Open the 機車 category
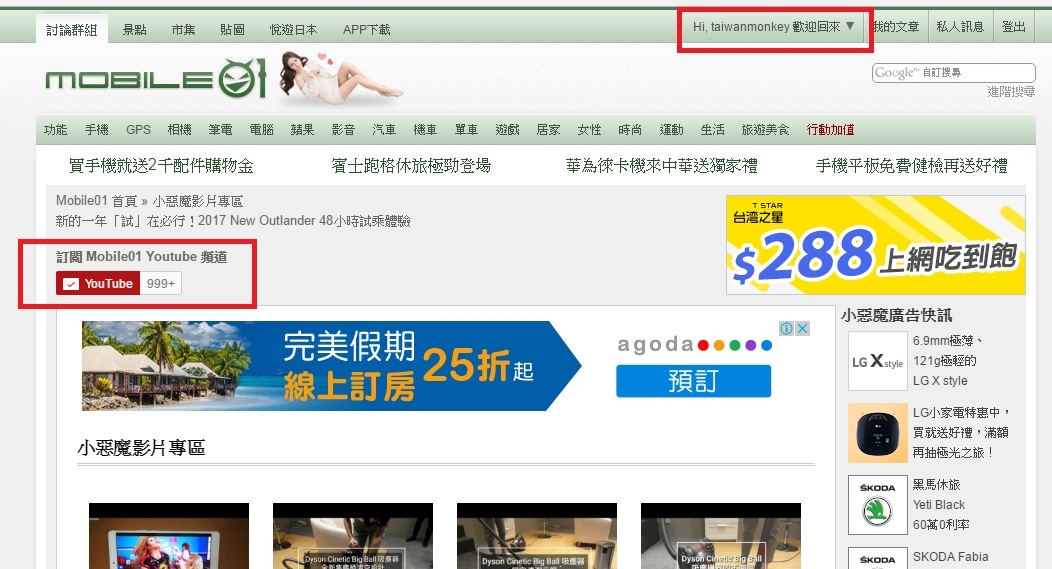Screen dimensions: 1052x569 click(x=425, y=130)
